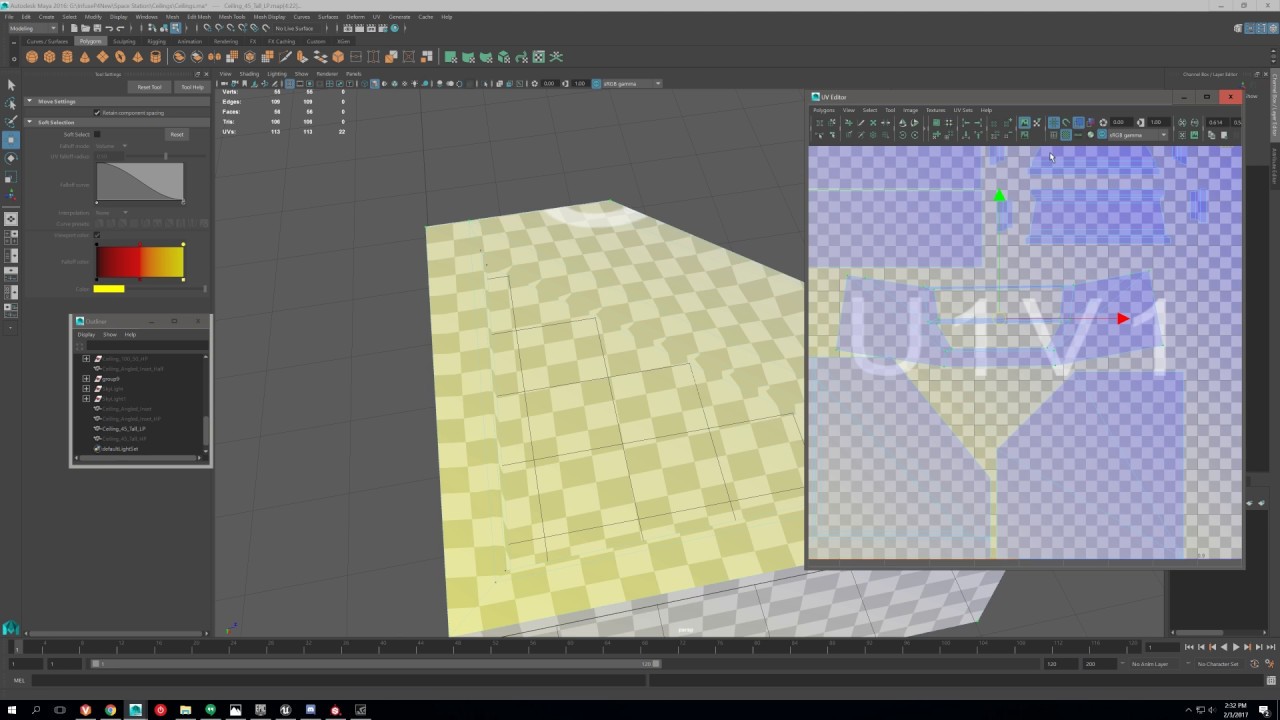Open the Modeling menu set dropdown
The image size is (1280, 720).
[x=34, y=28]
